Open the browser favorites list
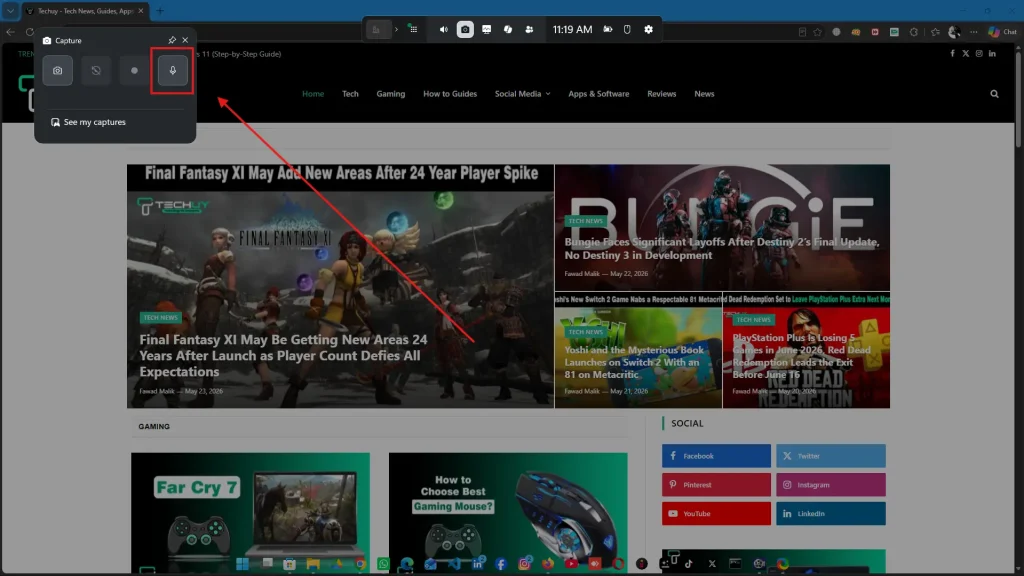Screen dimensions: 1024x576 pos(935,32)
